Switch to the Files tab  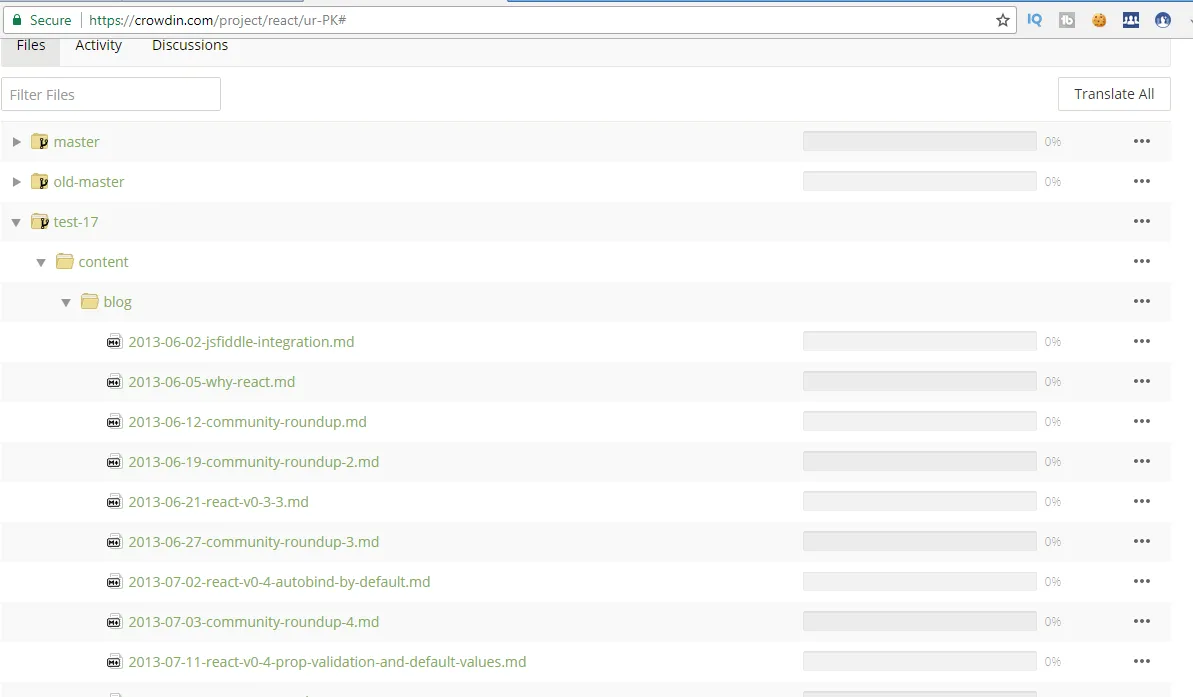(x=31, y=46)
